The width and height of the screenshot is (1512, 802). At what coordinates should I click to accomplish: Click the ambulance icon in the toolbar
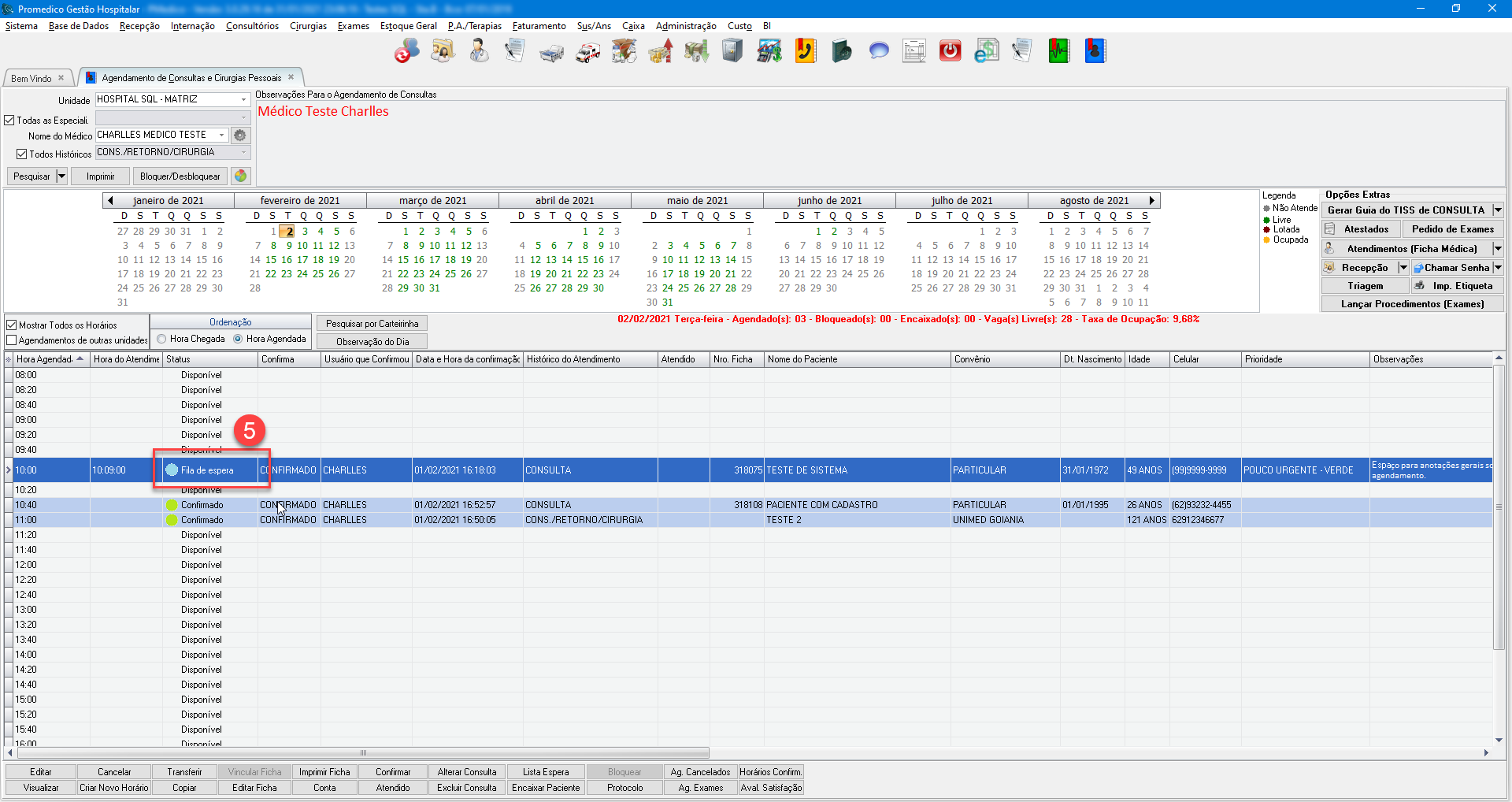(587, 52)
